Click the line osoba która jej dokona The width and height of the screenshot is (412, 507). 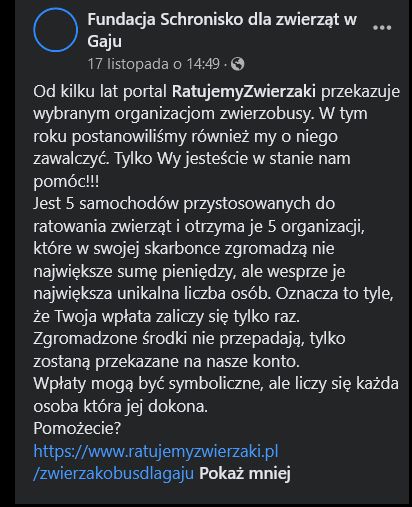pos(121,407)
